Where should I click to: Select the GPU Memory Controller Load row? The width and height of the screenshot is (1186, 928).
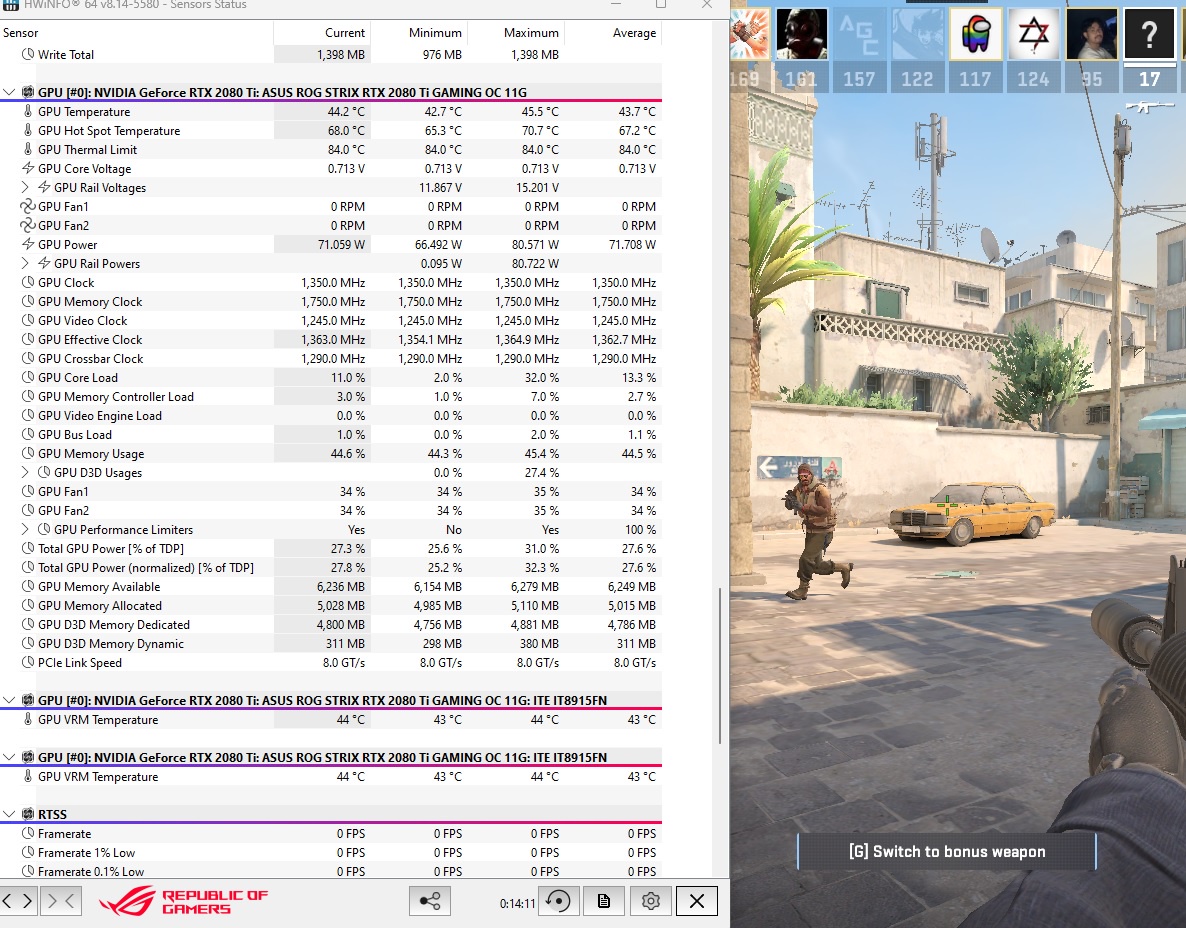tap(331, 396)
